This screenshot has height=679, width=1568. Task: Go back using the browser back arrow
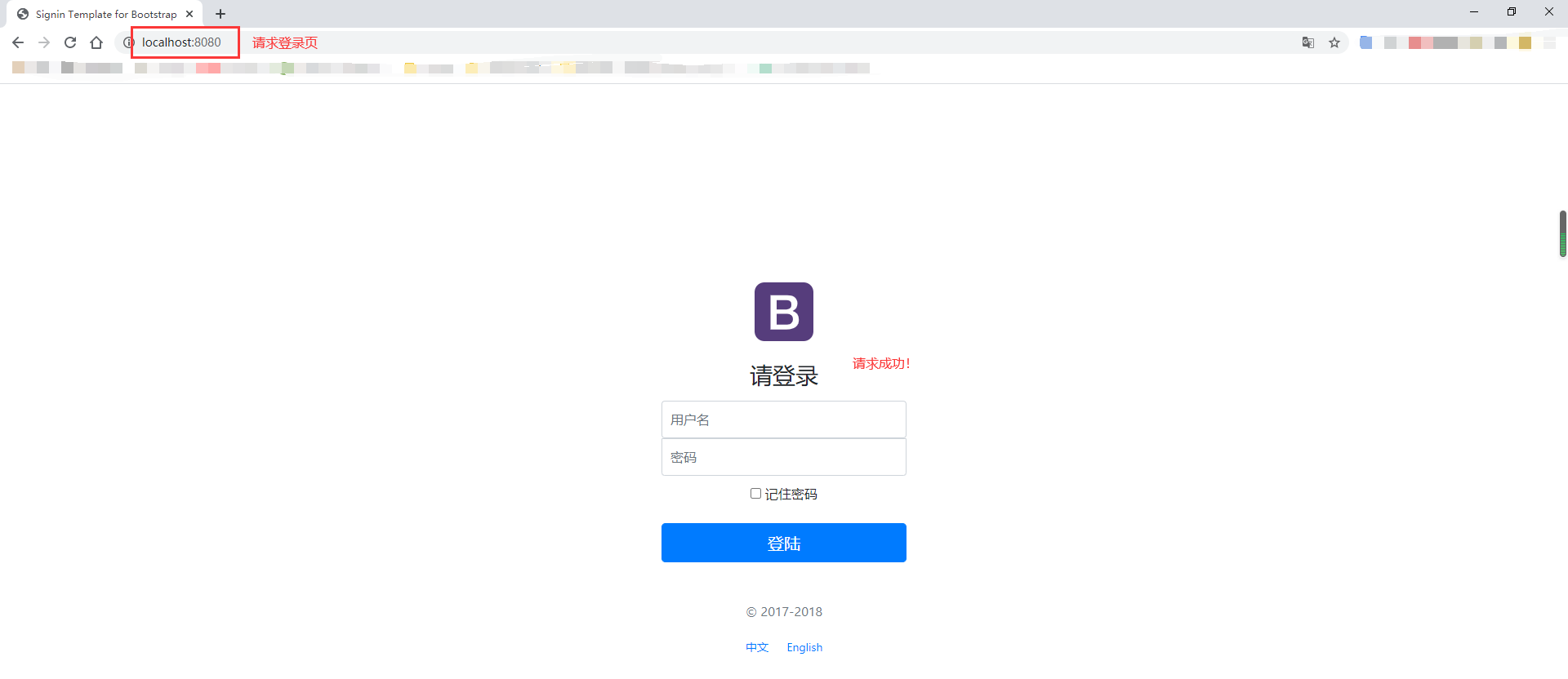click(x=18, y=42)
